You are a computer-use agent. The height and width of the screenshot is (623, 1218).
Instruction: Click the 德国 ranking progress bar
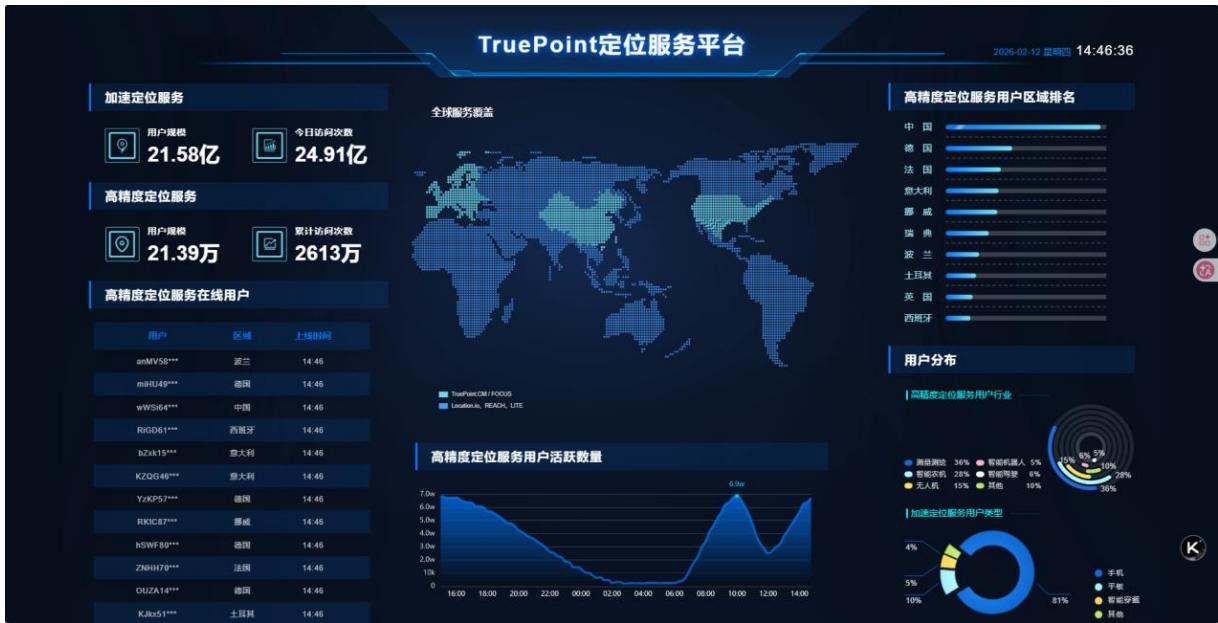1025,148
